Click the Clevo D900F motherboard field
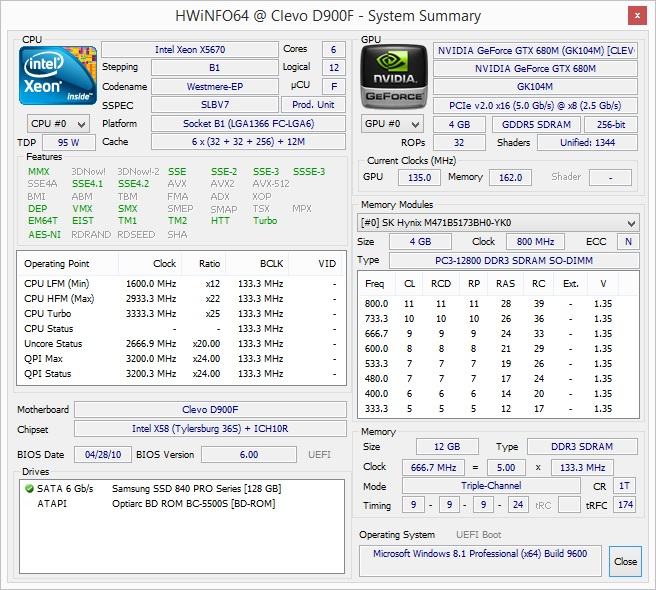656x590 pixels. coord(210,410)
